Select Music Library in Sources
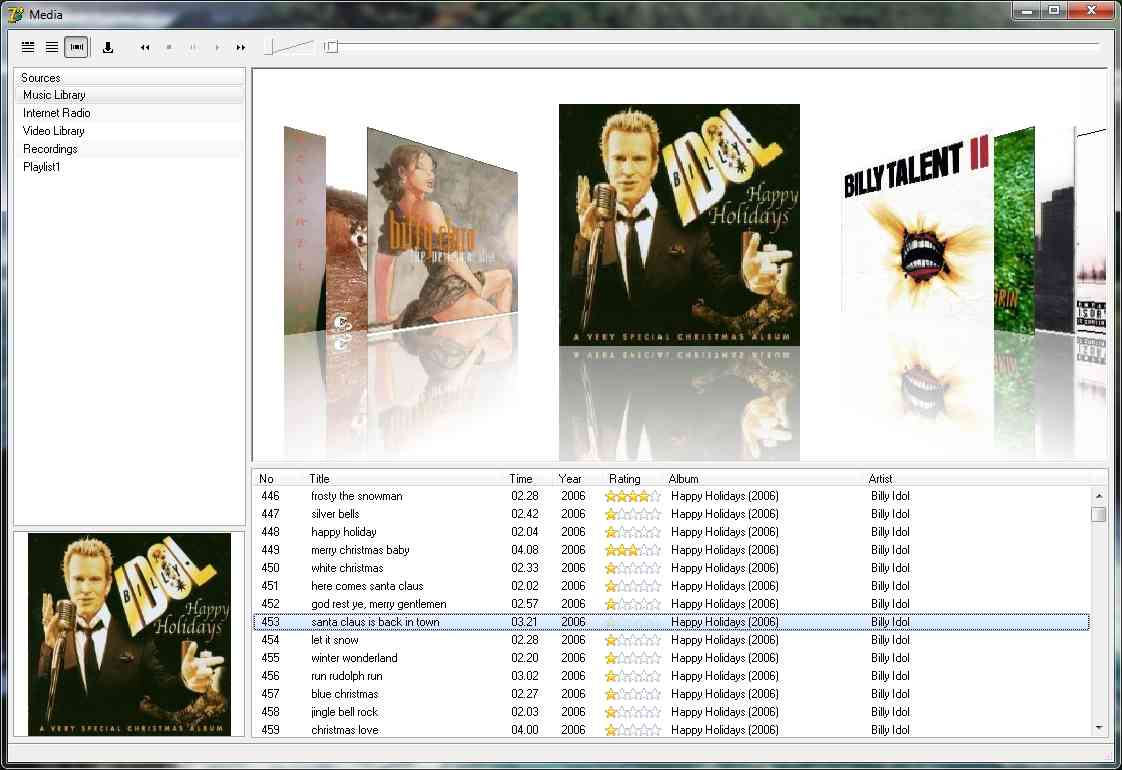The image size is (1122, 770). click(x=130, y=94)
